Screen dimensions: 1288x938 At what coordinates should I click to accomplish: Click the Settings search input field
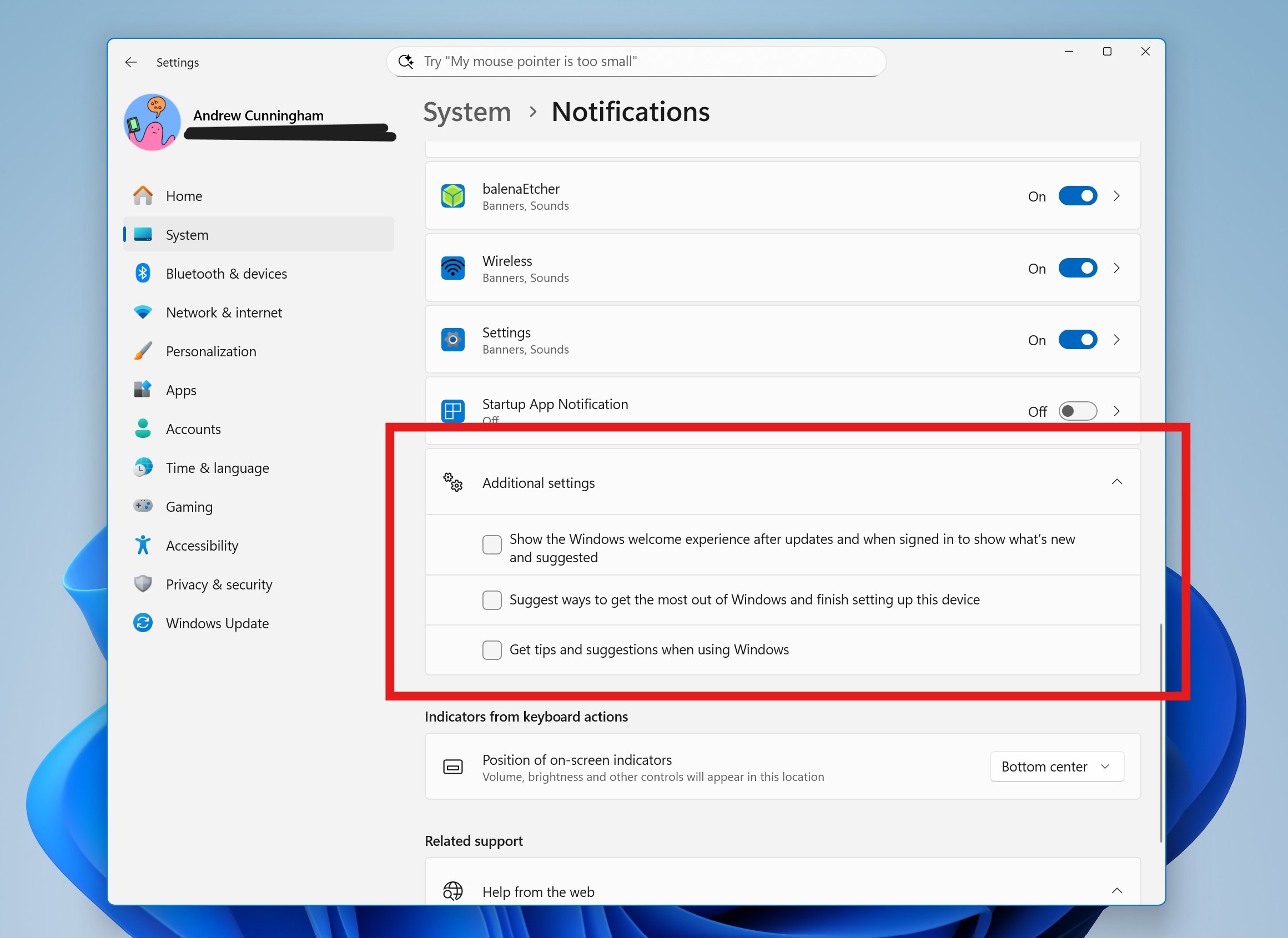click(636, 61)
